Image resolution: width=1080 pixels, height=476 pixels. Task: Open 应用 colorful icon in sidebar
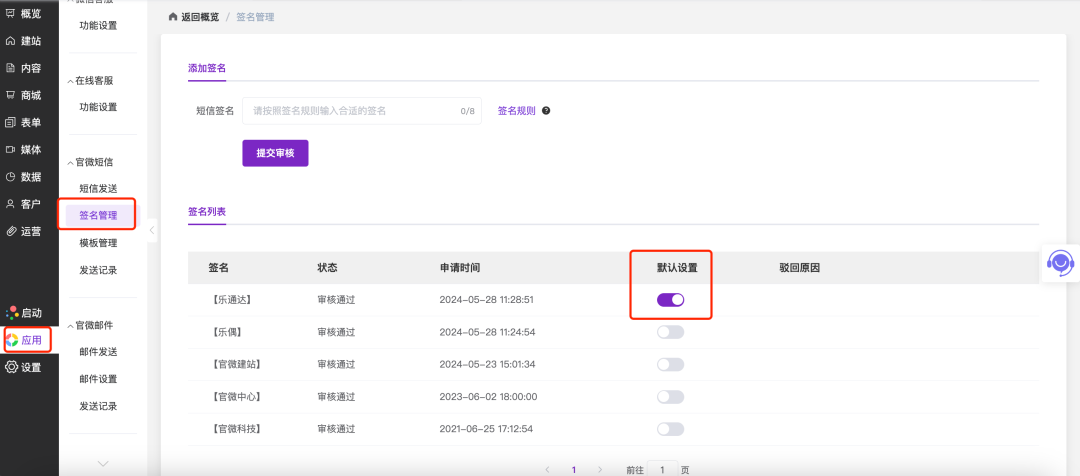click(12, 340)
